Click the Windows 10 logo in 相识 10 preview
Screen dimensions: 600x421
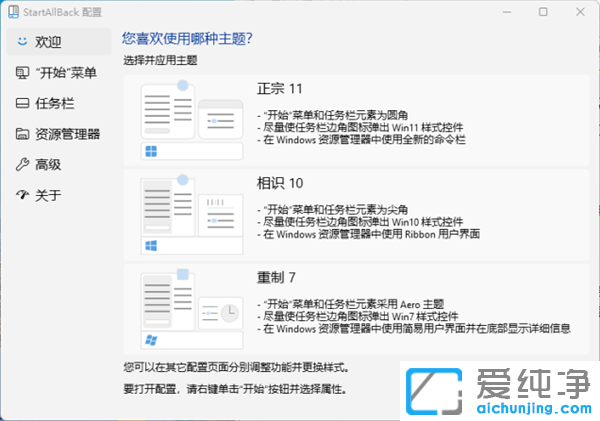[151, 244]
